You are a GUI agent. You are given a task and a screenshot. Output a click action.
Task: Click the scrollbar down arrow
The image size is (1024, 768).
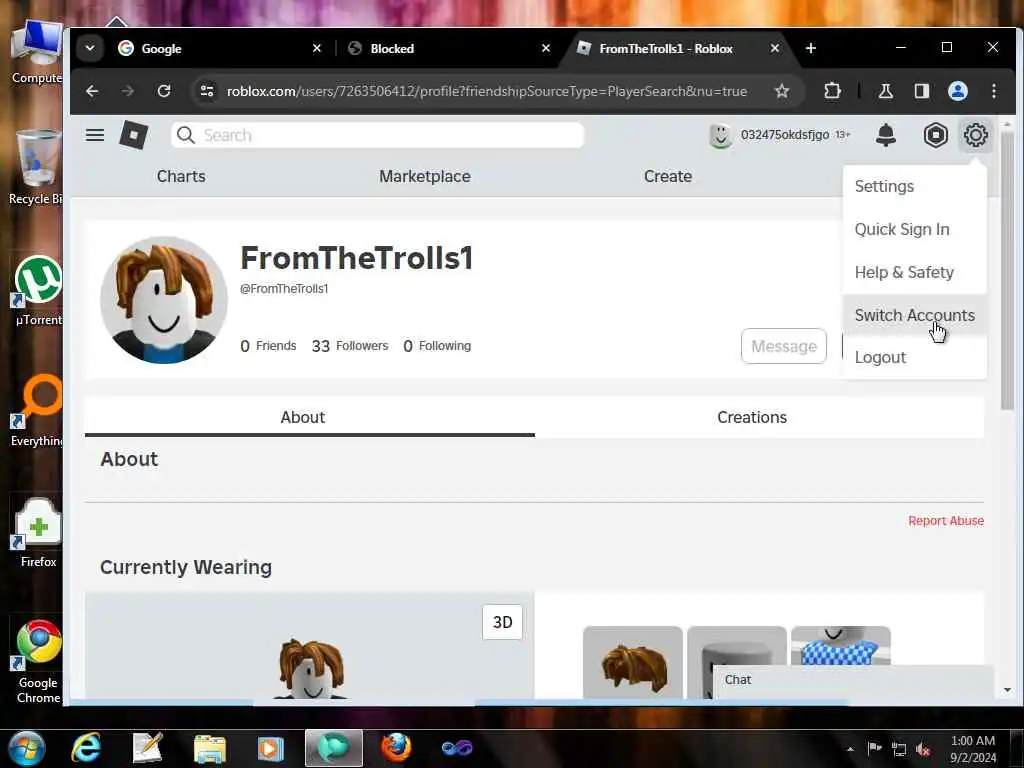[x=1007, y=690]
